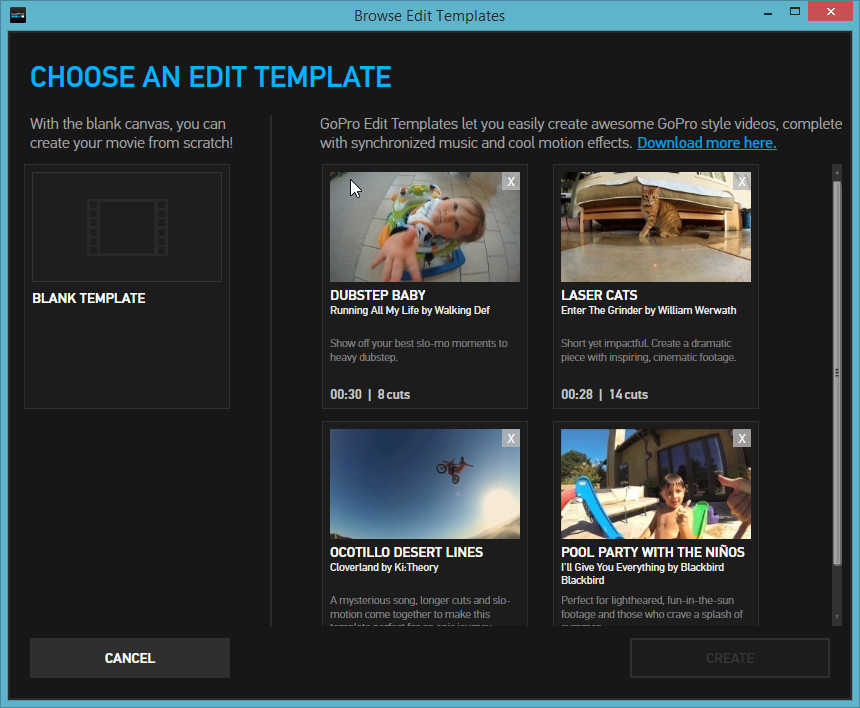This screenshot has width=860, height=708.
Task: Click the scrollbar down arrow
Action: pyautogui.click(x=836, y=617)
